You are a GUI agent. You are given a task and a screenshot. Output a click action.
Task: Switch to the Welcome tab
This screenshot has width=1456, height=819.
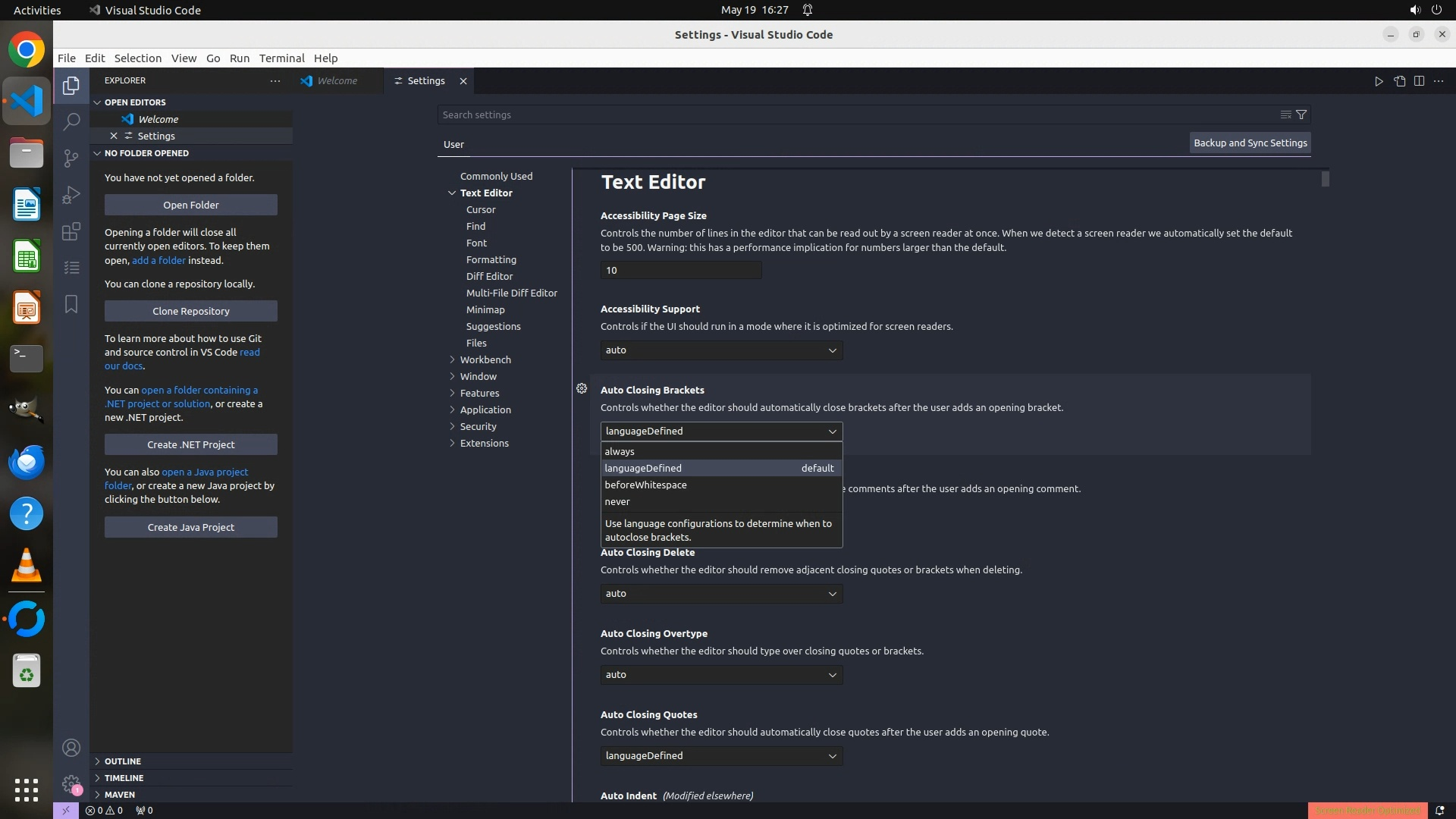[337, 81]
